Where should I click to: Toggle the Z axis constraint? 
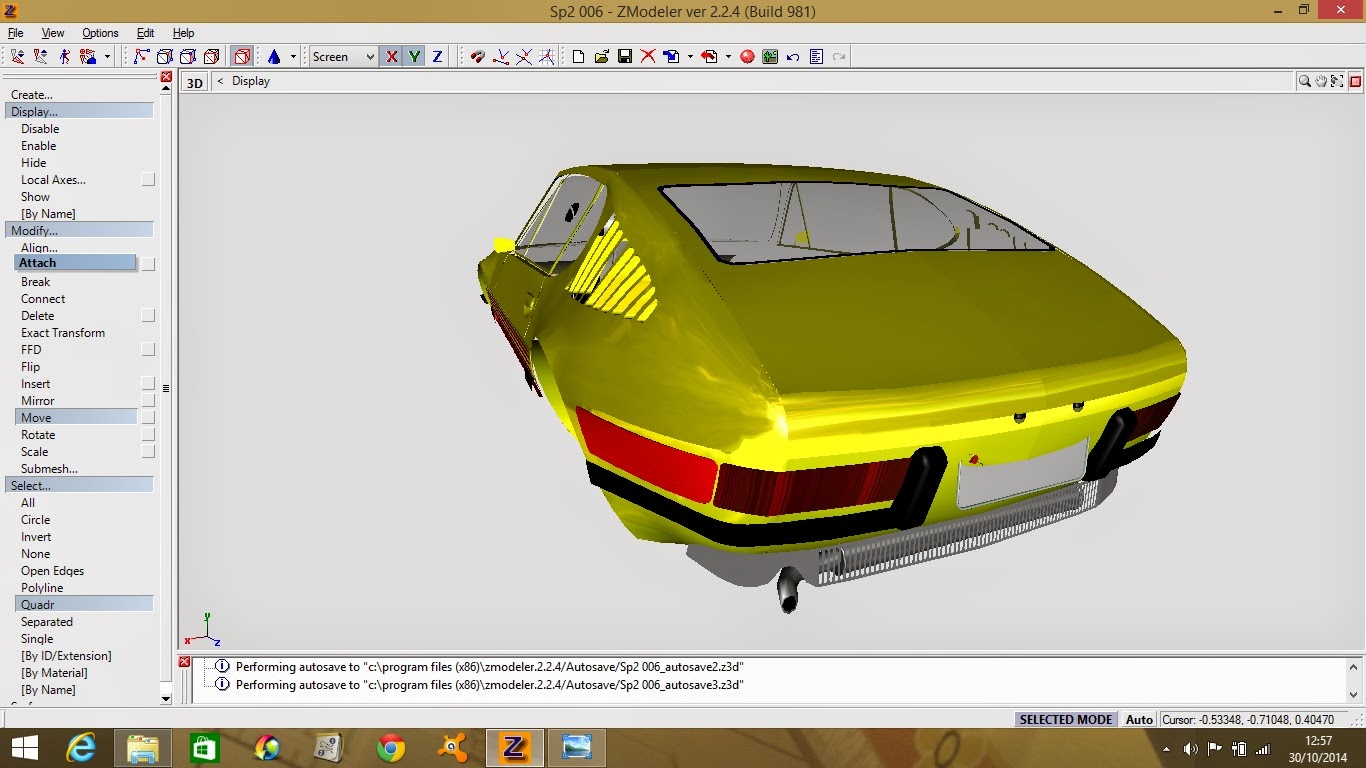click(437, 57)
